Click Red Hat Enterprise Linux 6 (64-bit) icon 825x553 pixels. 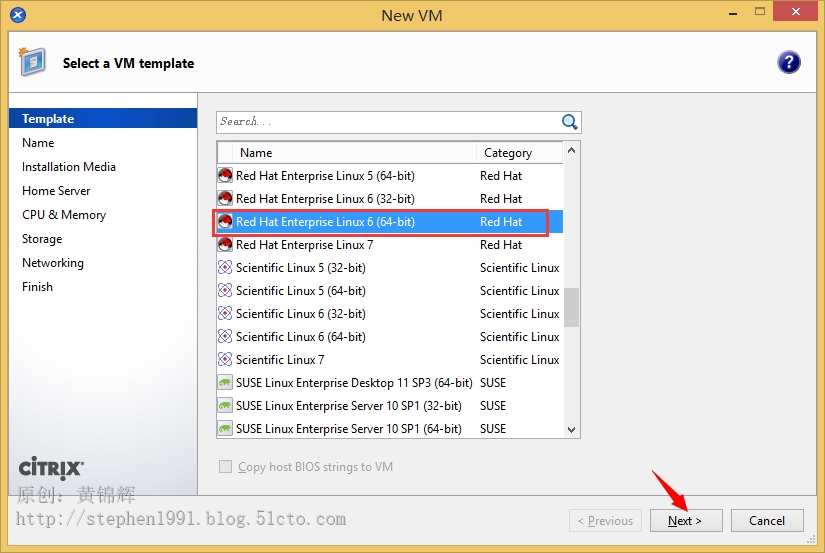click(225, 222)
